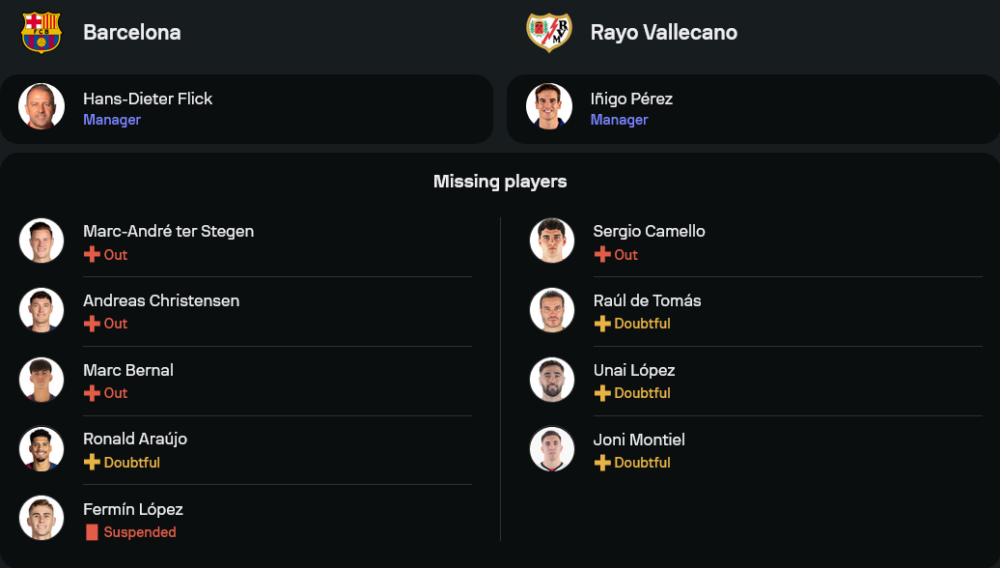The width and height of the screenshot is (1000, 568).
Task: Open Marc-André ter Stegen's player avatar
Action: 41,241
